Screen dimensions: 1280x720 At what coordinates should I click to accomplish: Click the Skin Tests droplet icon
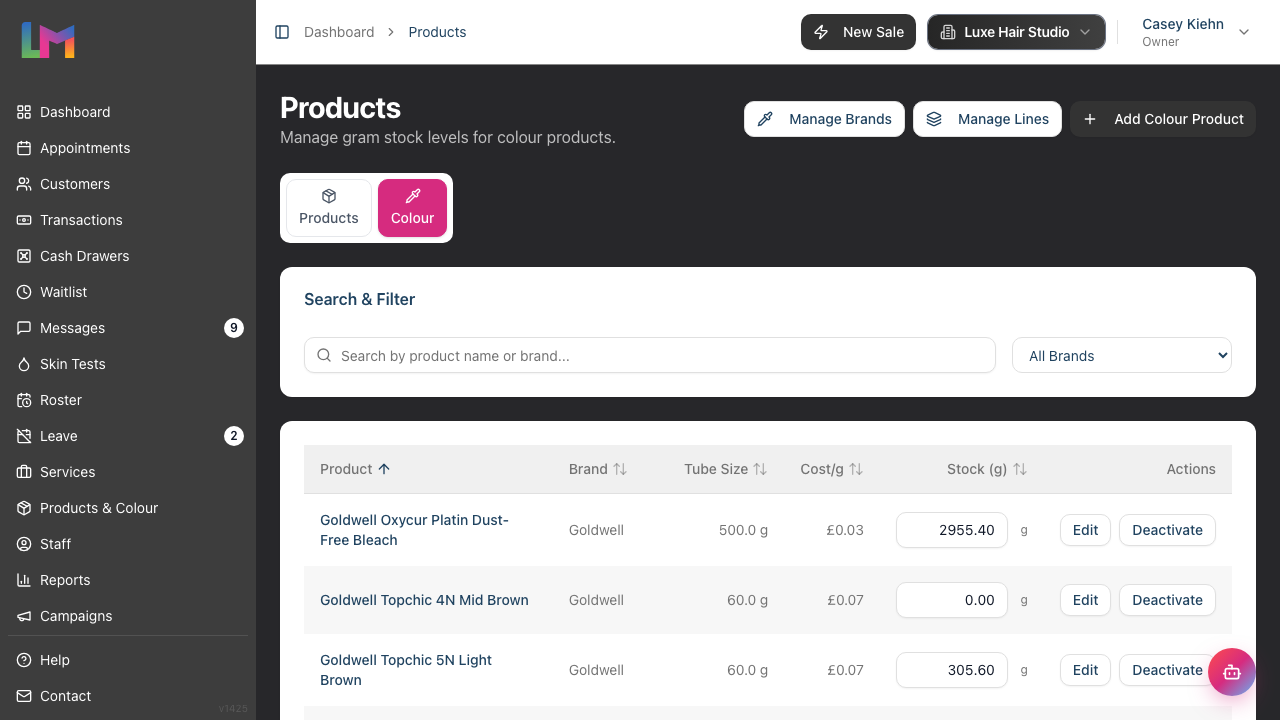(24, 364)
